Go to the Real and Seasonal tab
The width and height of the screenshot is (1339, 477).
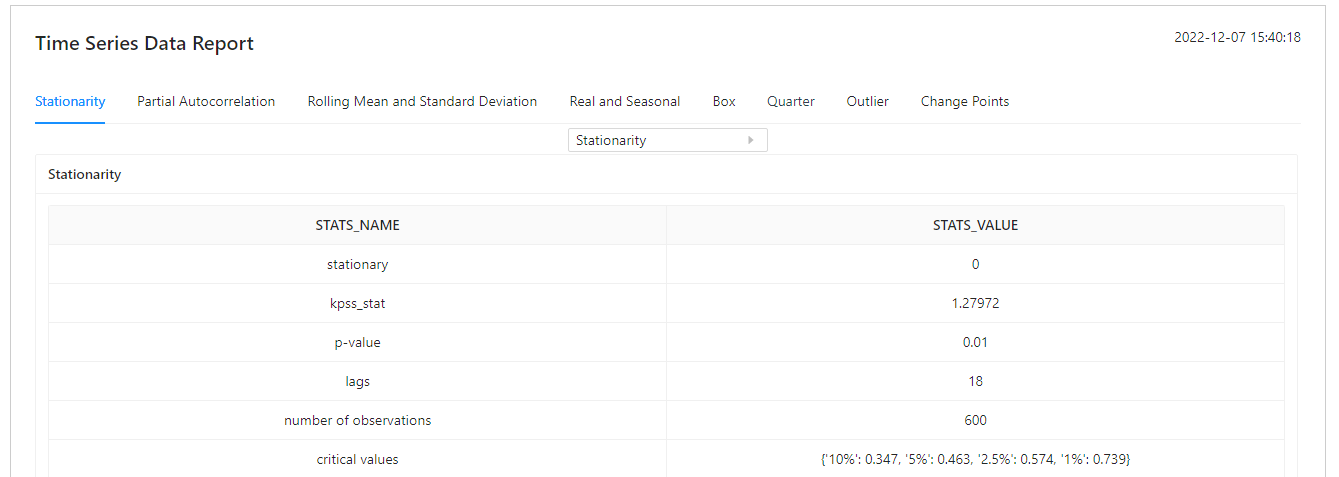click(x=625, y=101)
